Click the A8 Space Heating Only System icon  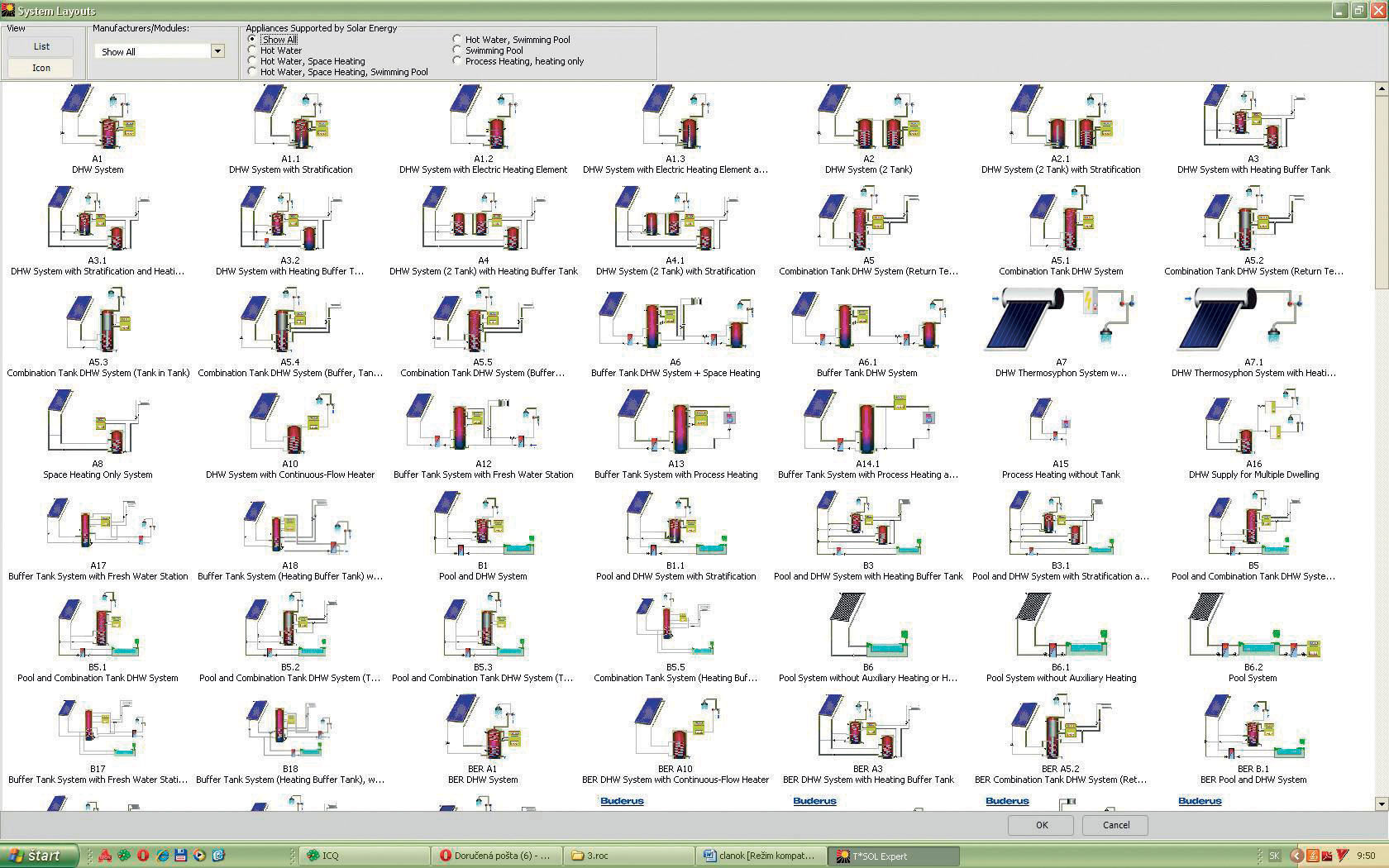pyautogui.click(x=98, y=423)
